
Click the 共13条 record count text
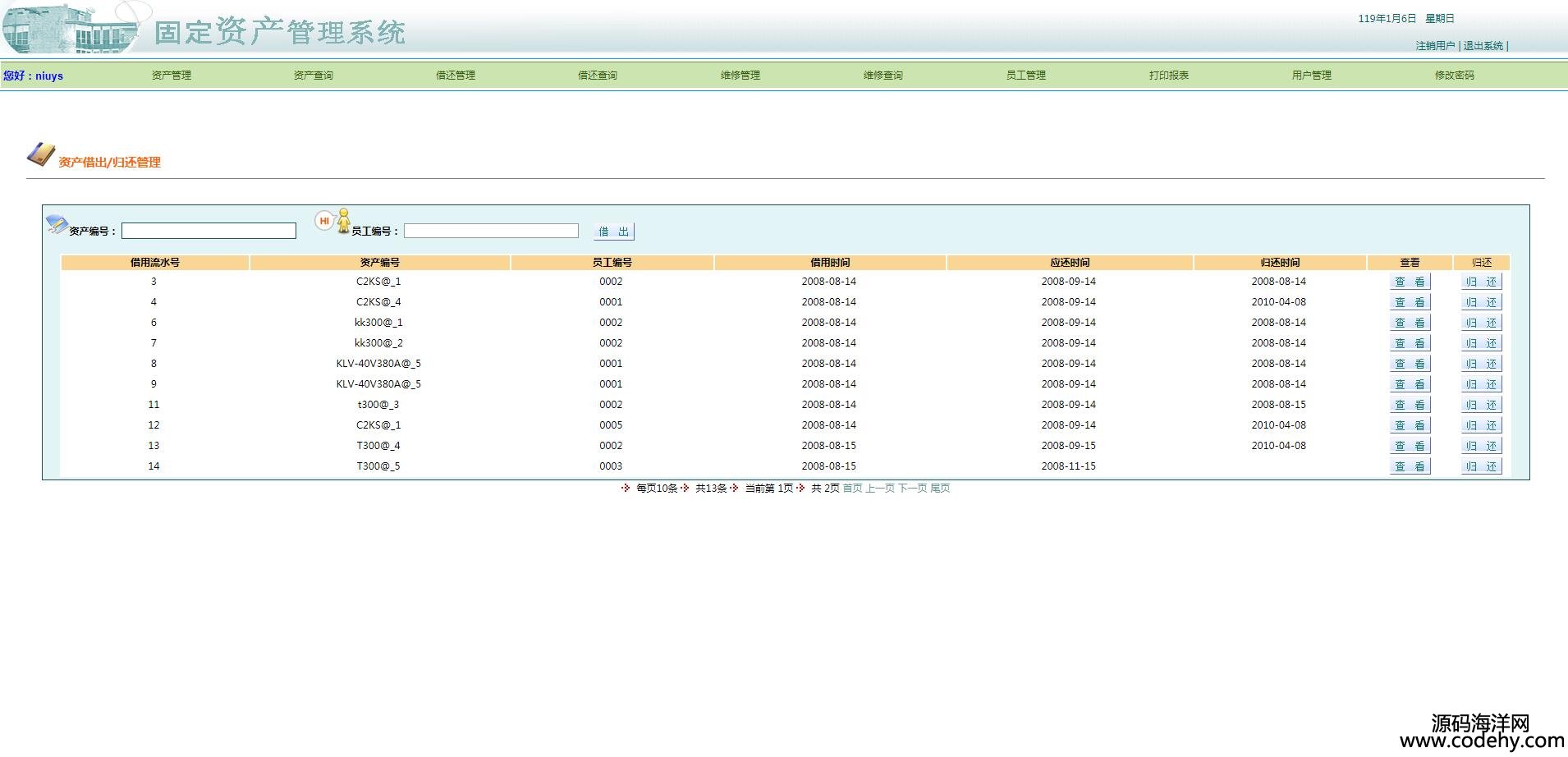click(x=711, y=489)
